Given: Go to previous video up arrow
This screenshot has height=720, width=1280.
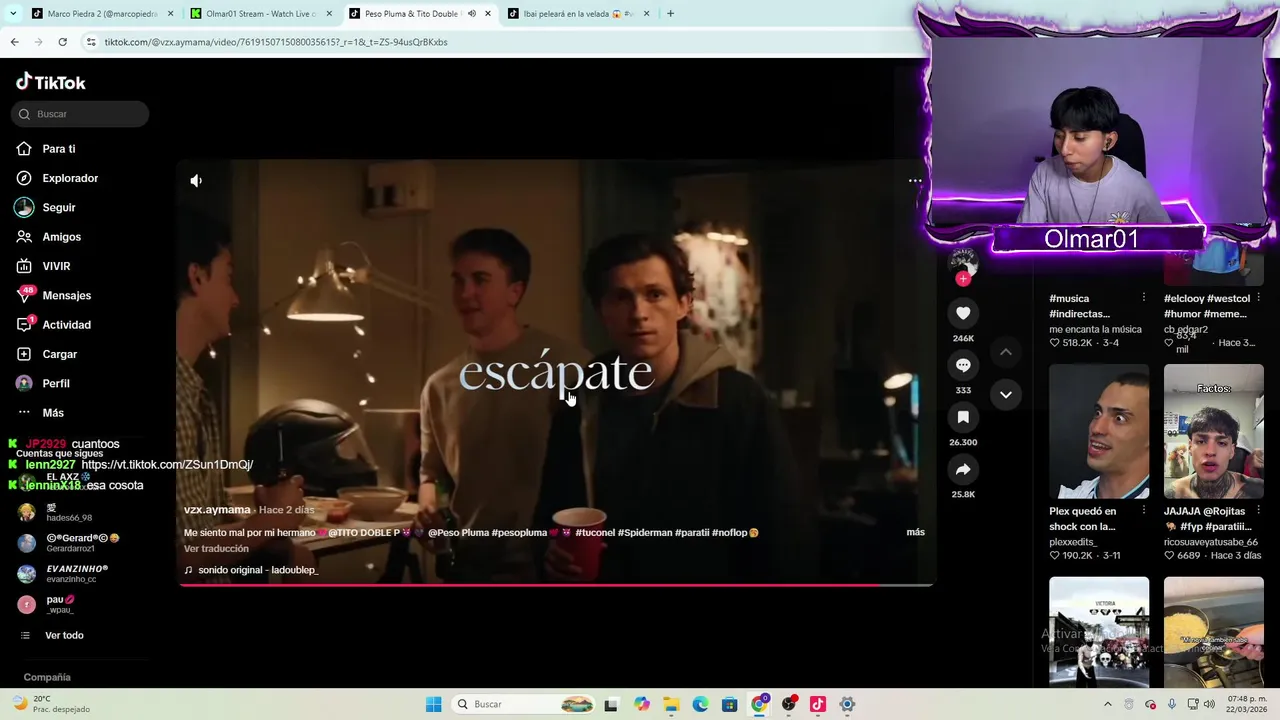Looking at the screenshot, I should (1006, 352).
